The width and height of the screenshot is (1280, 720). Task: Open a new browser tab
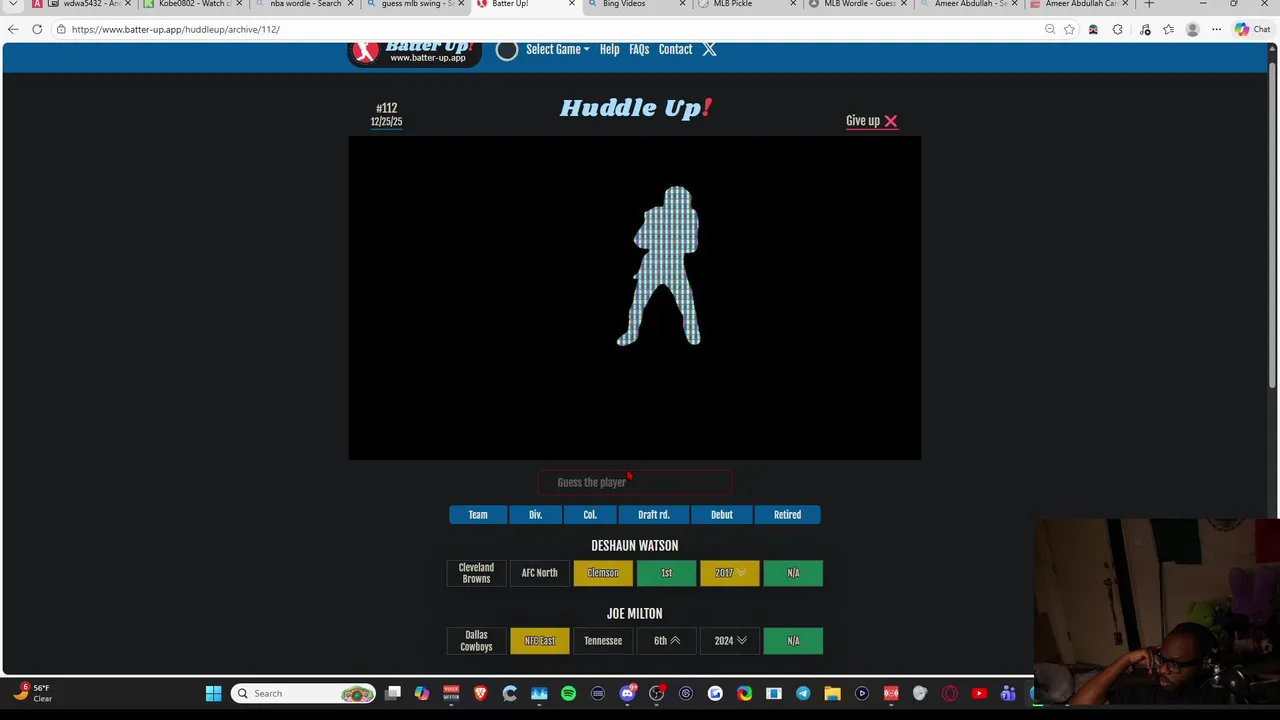click(x=1149, y=4)
